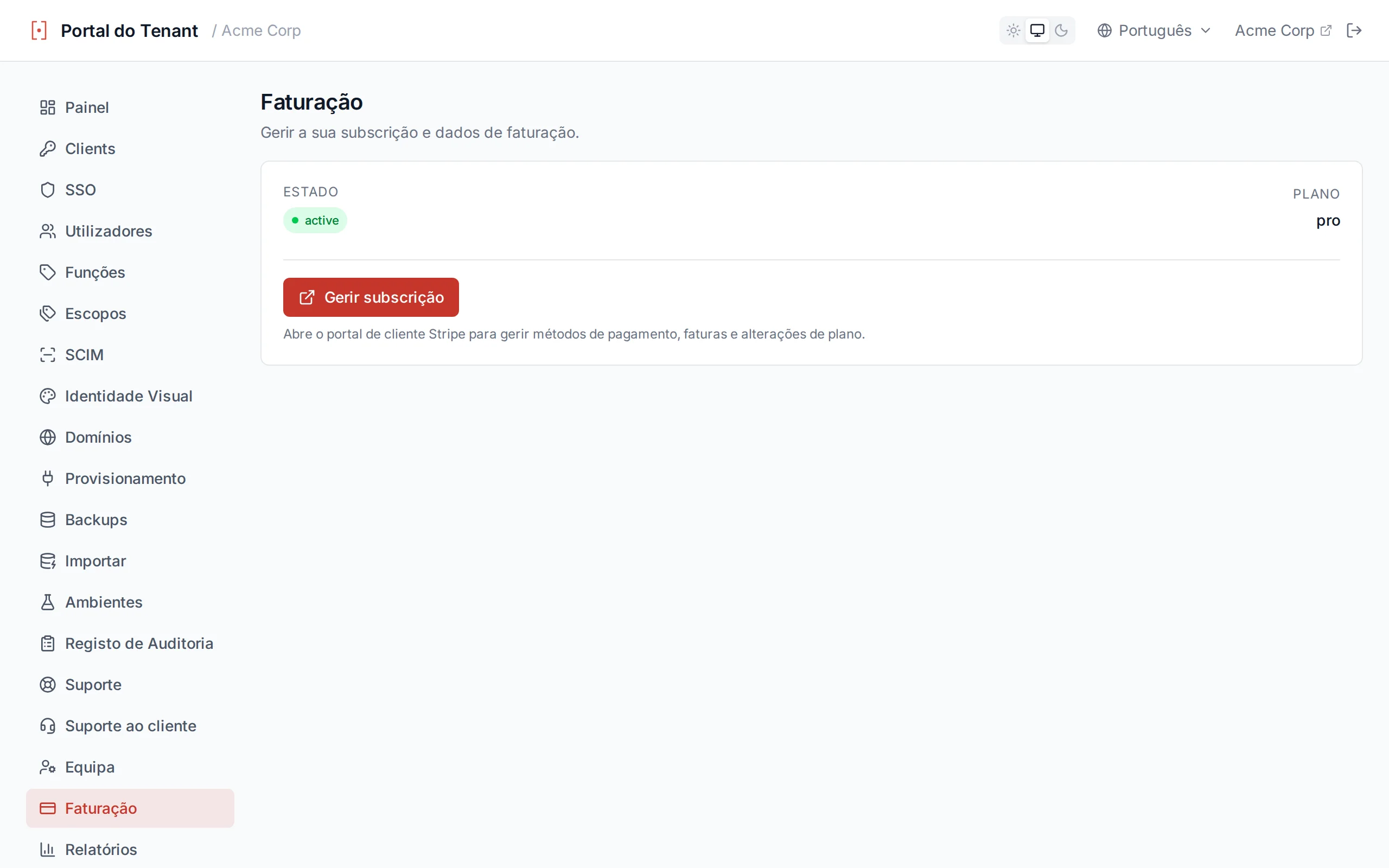The width and height of the screenshot is (1389, 868).
Task: Click the Faturação page heading
Action: (x=311, y=102)
